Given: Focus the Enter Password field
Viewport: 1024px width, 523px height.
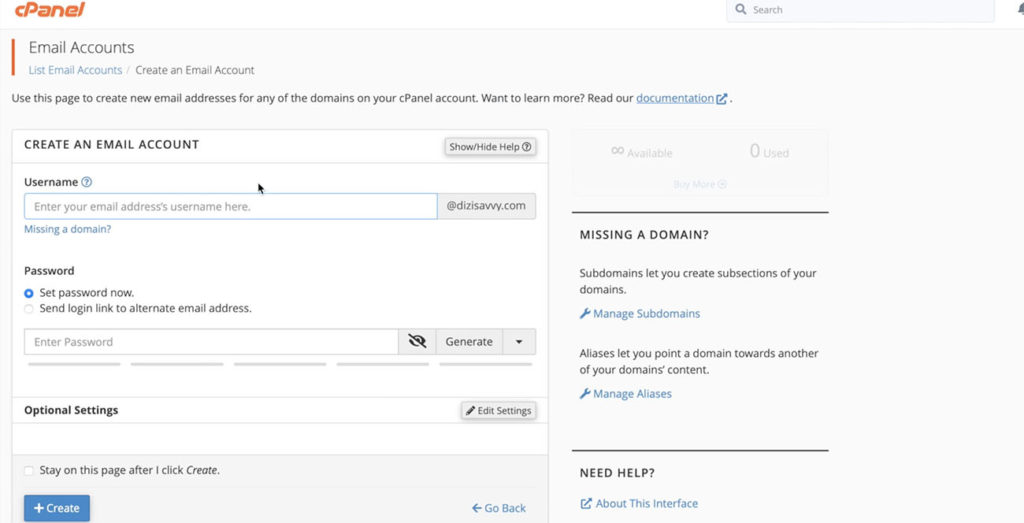Looking at the screenshot, I should 211,341.
